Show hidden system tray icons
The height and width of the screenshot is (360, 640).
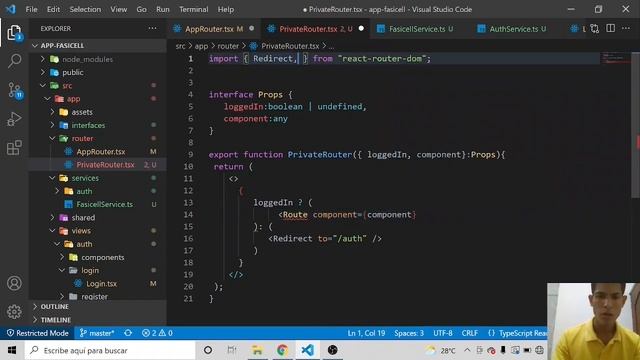(x=467, y=350)
